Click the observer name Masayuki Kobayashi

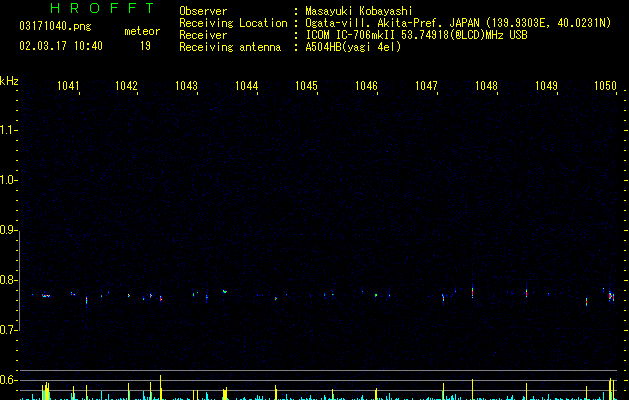coord(359,11)
